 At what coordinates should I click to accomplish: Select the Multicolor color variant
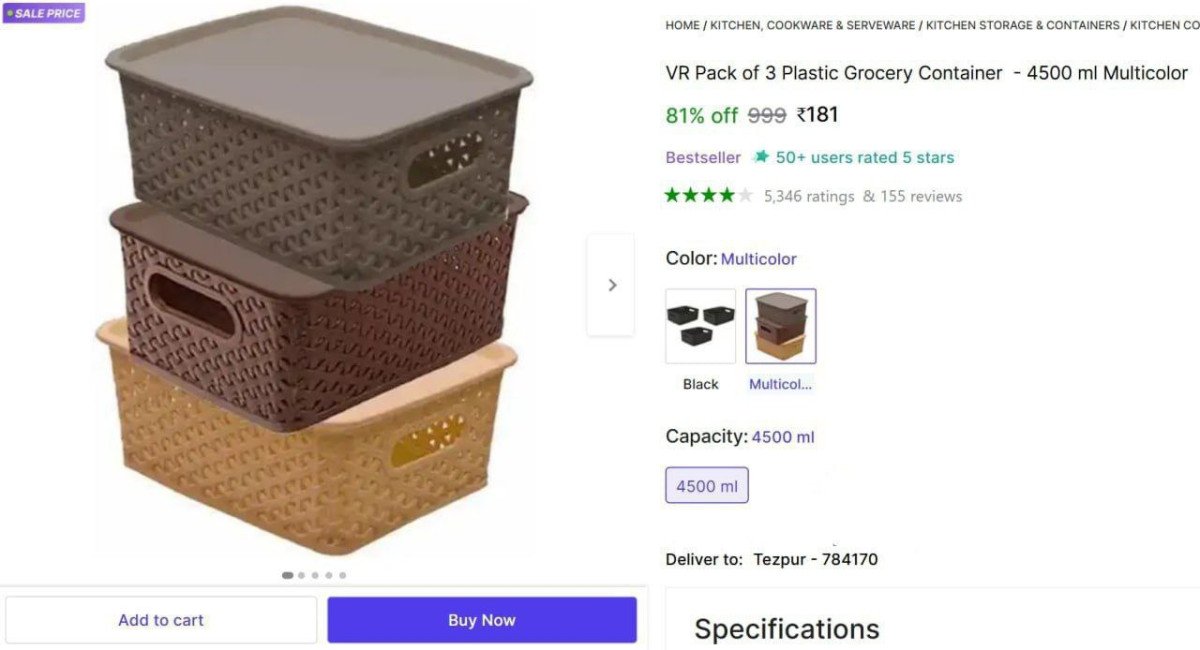tap(781, 325)
